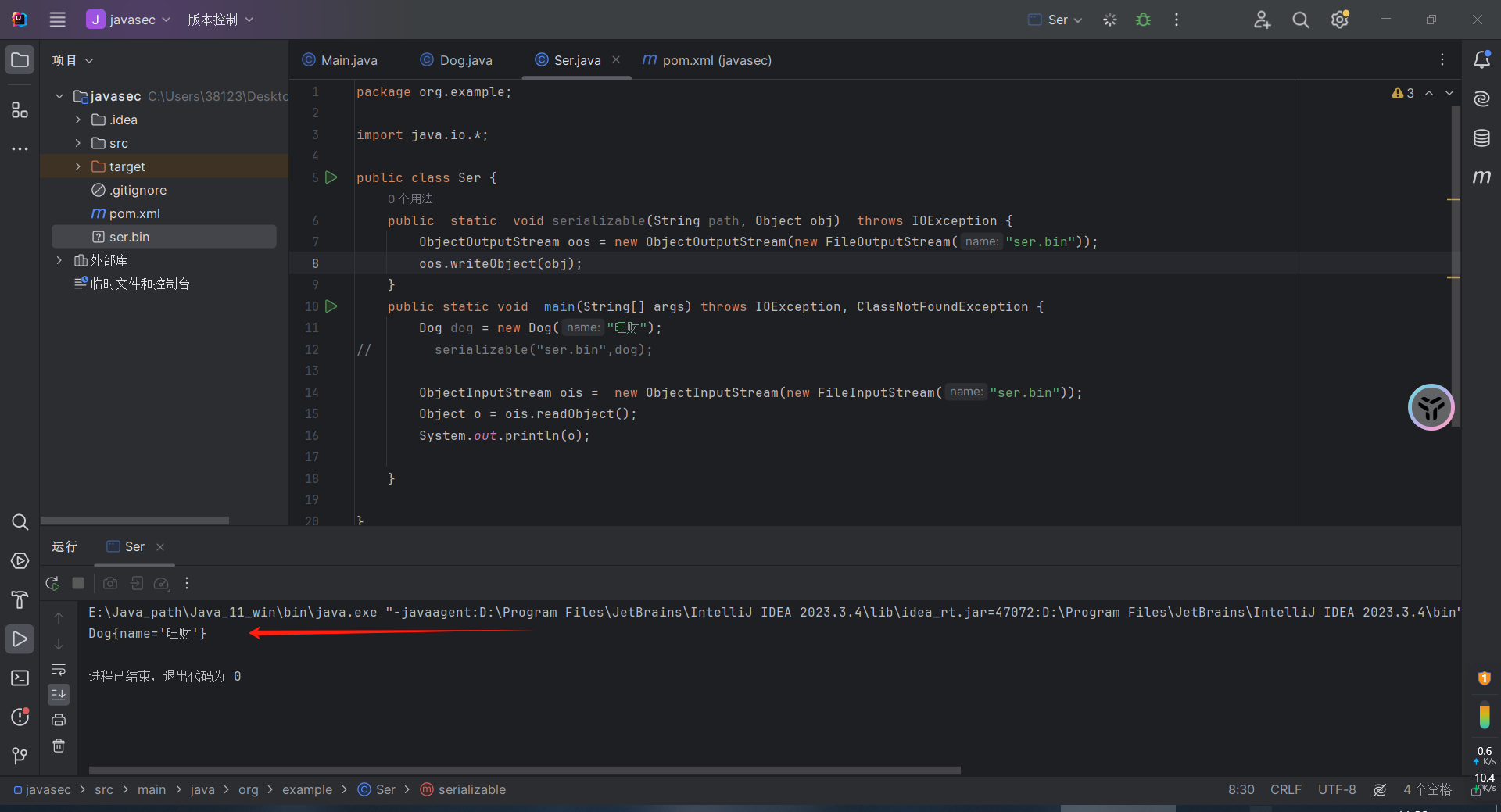This screenshot has height=812, width=1501.
Task: Click the run gutter arrow beside main method
Action: (x=331, y=306)
